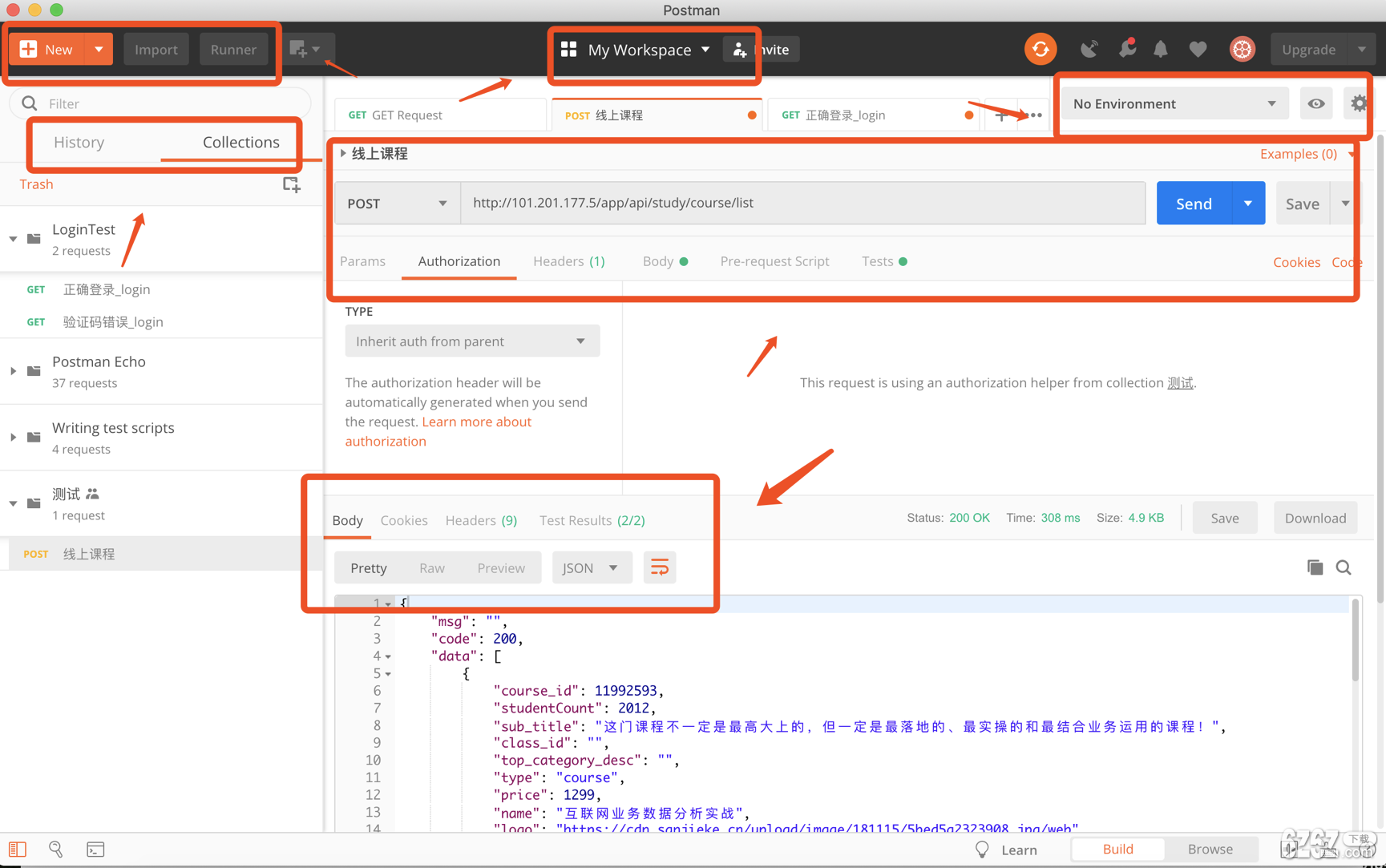Open the Tests tab
This screenshot has height=868, width=1386.
(884, 261)
